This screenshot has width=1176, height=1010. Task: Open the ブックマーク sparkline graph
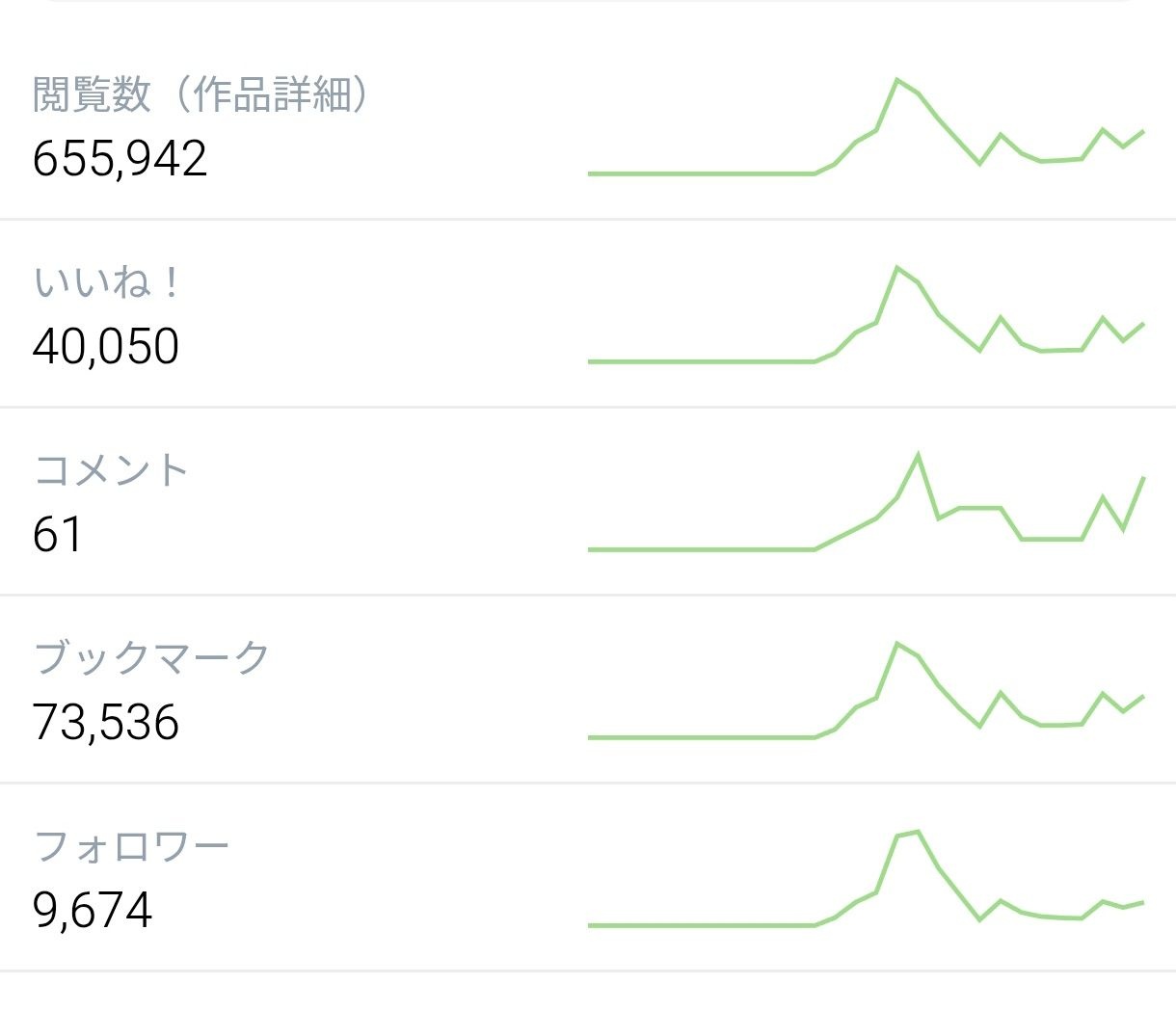pos(866,690)
